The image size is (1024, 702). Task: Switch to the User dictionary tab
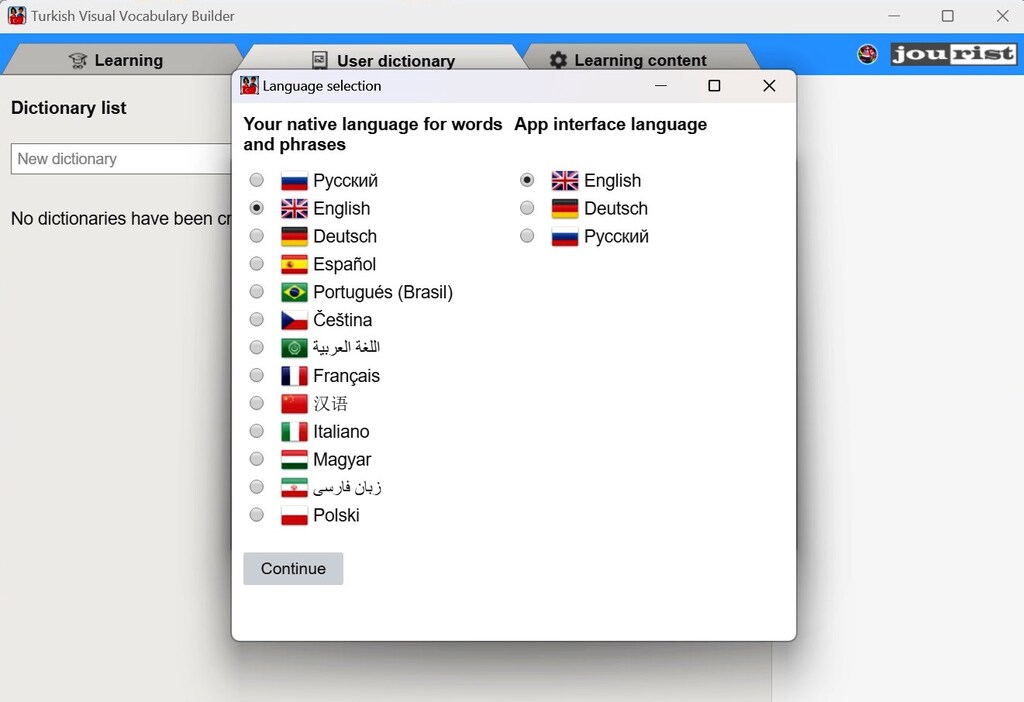[x=385, y=59]
